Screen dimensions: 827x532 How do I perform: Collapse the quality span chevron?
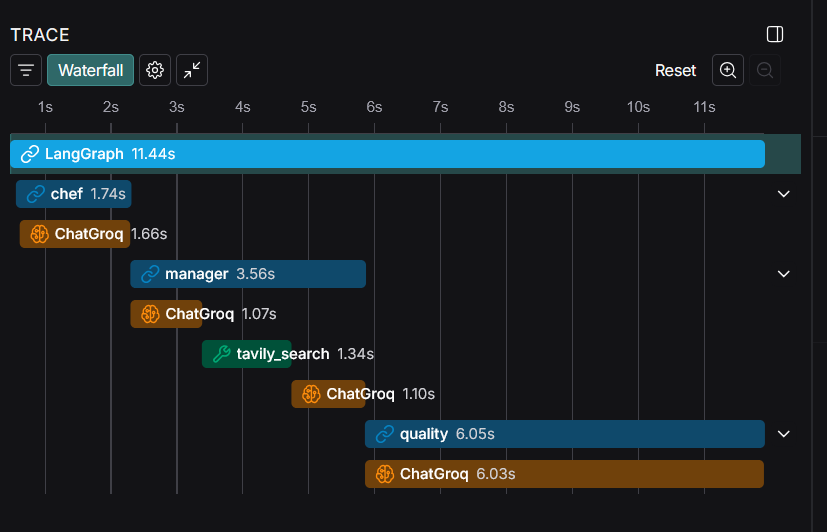(784, 434)
